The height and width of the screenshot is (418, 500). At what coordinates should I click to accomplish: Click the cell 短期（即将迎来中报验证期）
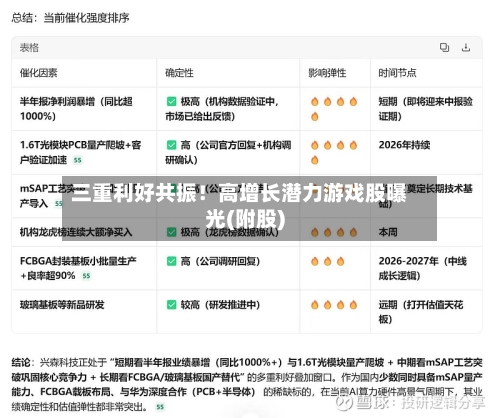tap(425, 109)
